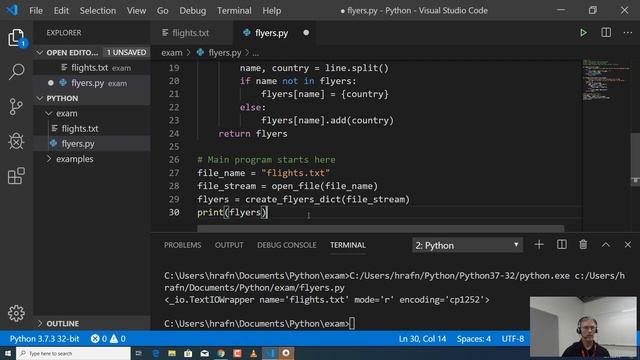The image size is (640, 360).
Task: Open editor More Actions ellipsis menu
Action: 628,33
